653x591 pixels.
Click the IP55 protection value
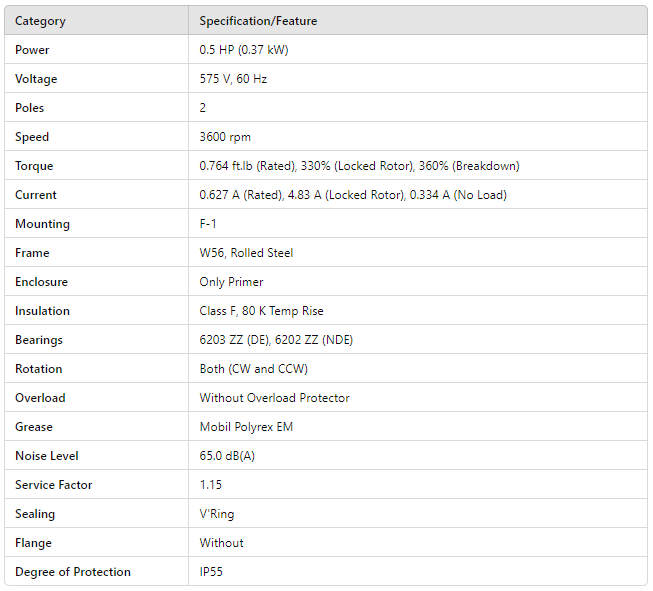pos(213,572)
